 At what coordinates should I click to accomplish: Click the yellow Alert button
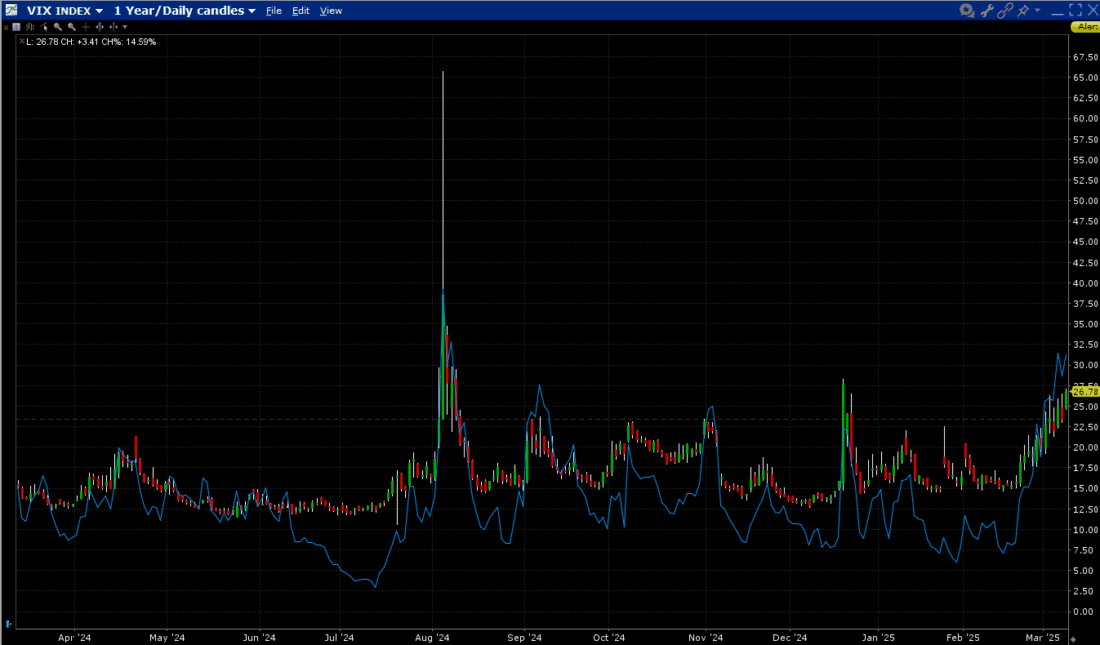1085,27
